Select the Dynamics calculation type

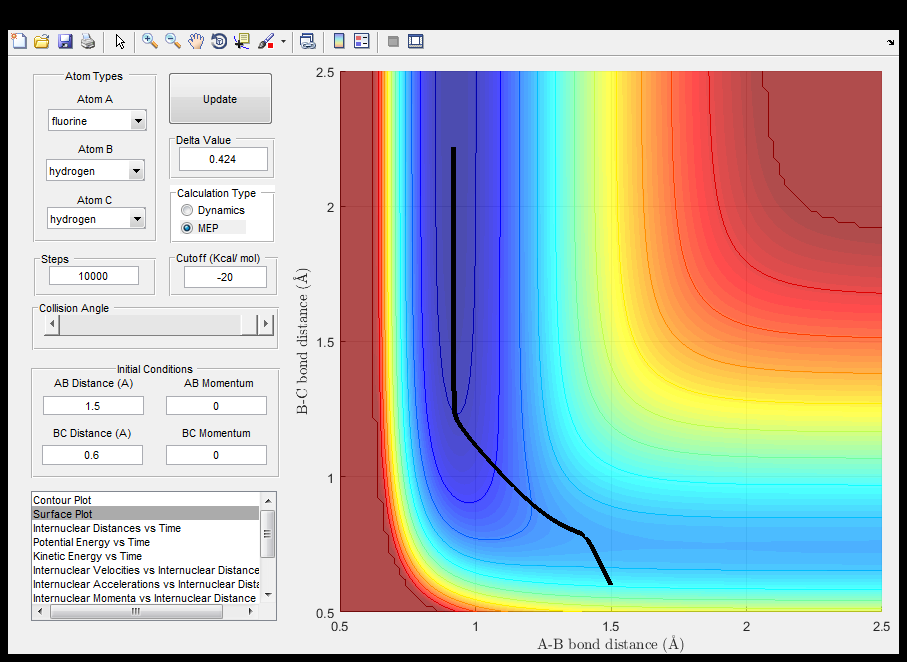coord(187,211)
